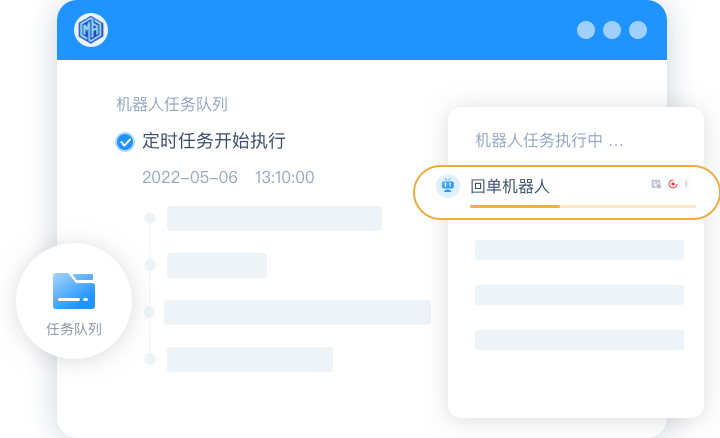Select the widest placeholder bar in queue timeline
720x438 pixels.
298,312
